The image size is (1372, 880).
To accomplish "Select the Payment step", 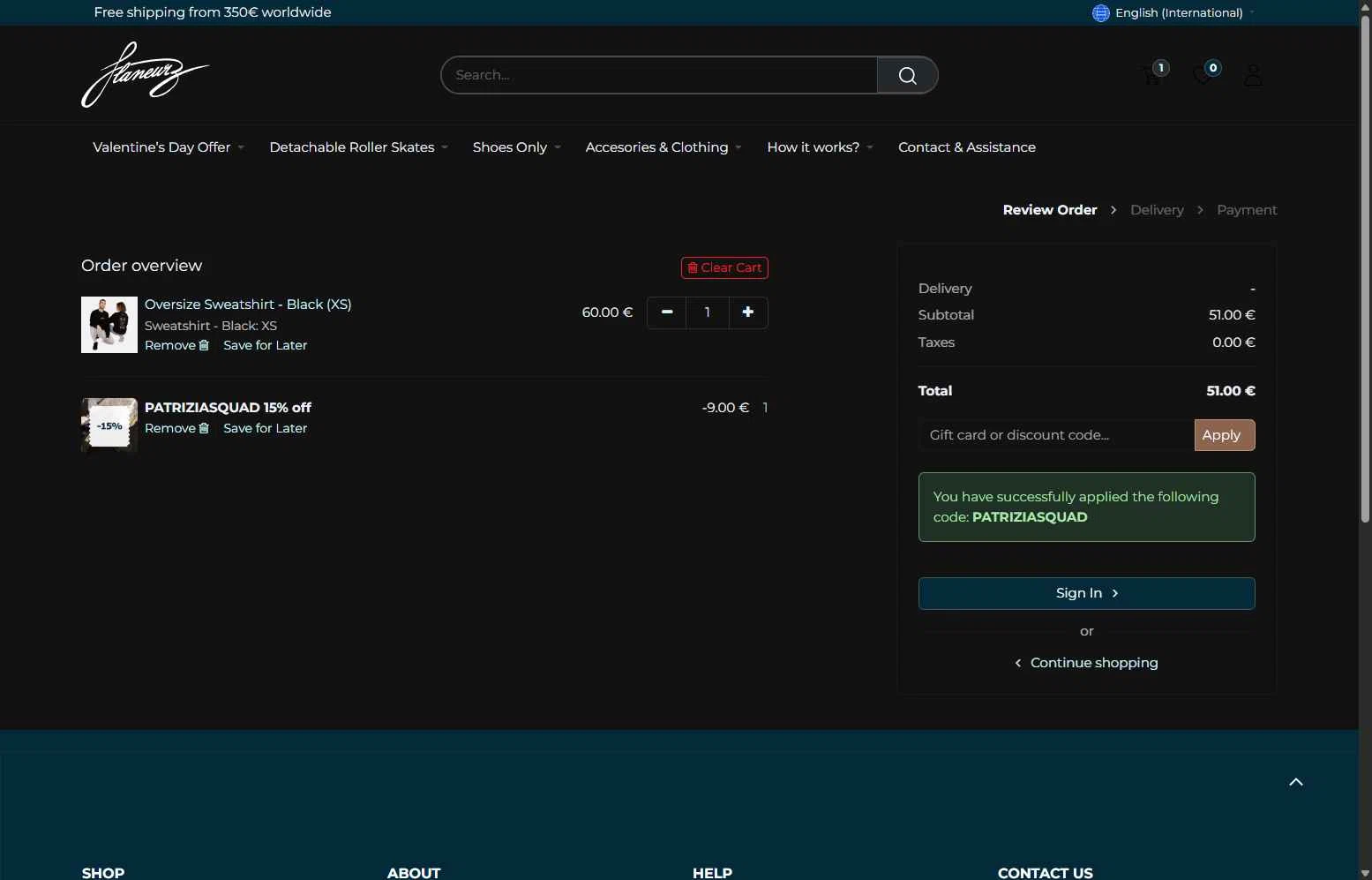I will click(1247, 210).
